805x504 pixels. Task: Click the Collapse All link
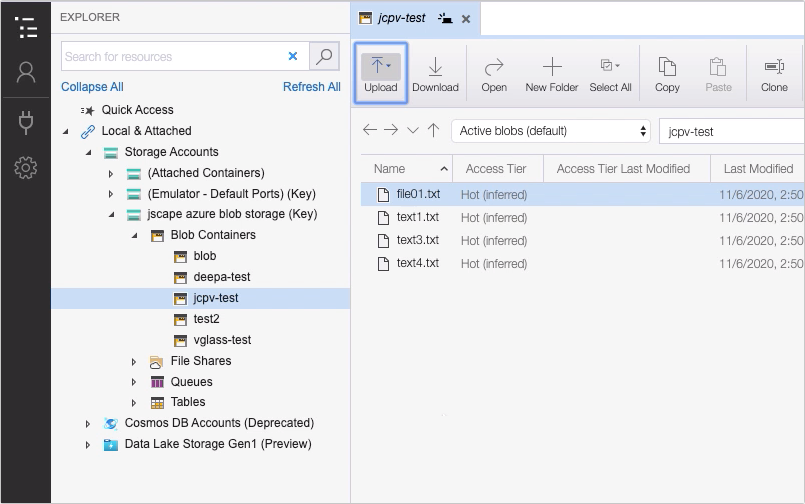92,87
